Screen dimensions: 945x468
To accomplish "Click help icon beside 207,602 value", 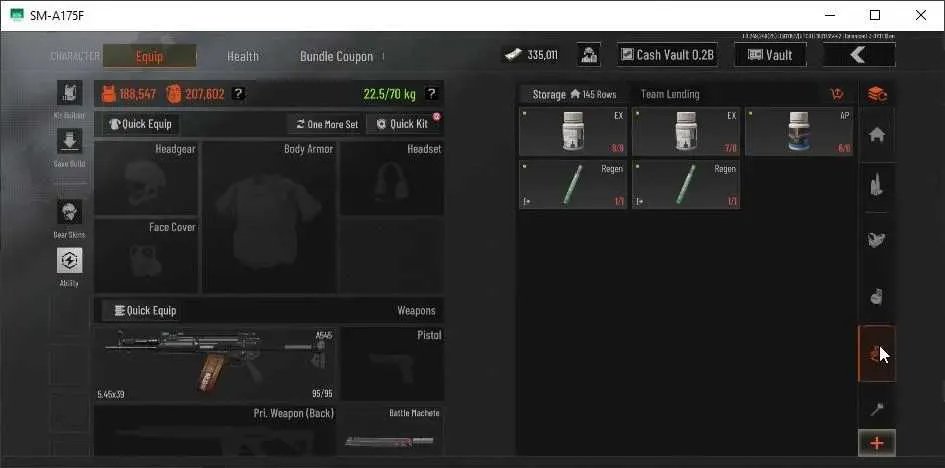I will click(239, 93).
